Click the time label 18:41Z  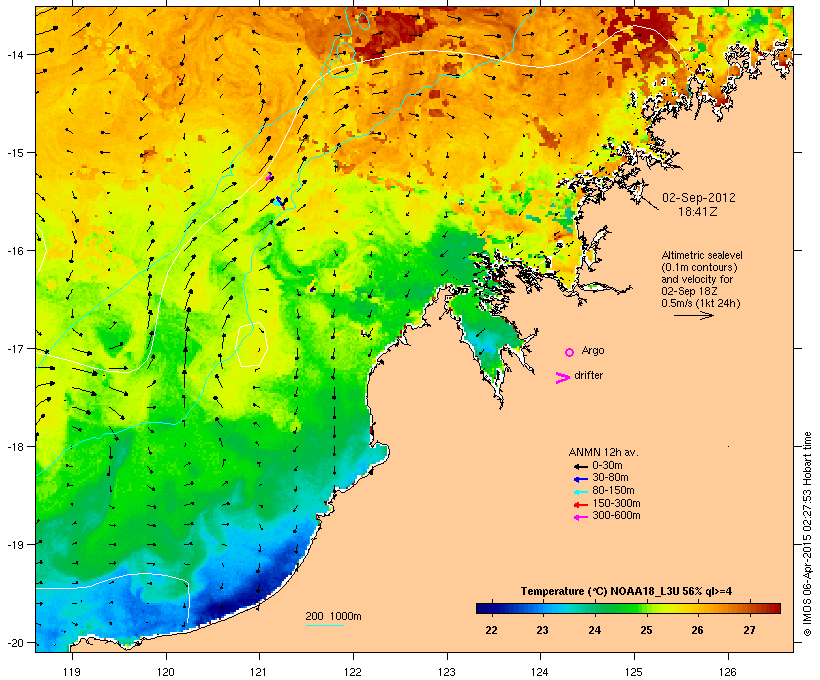tap(698, 212)
